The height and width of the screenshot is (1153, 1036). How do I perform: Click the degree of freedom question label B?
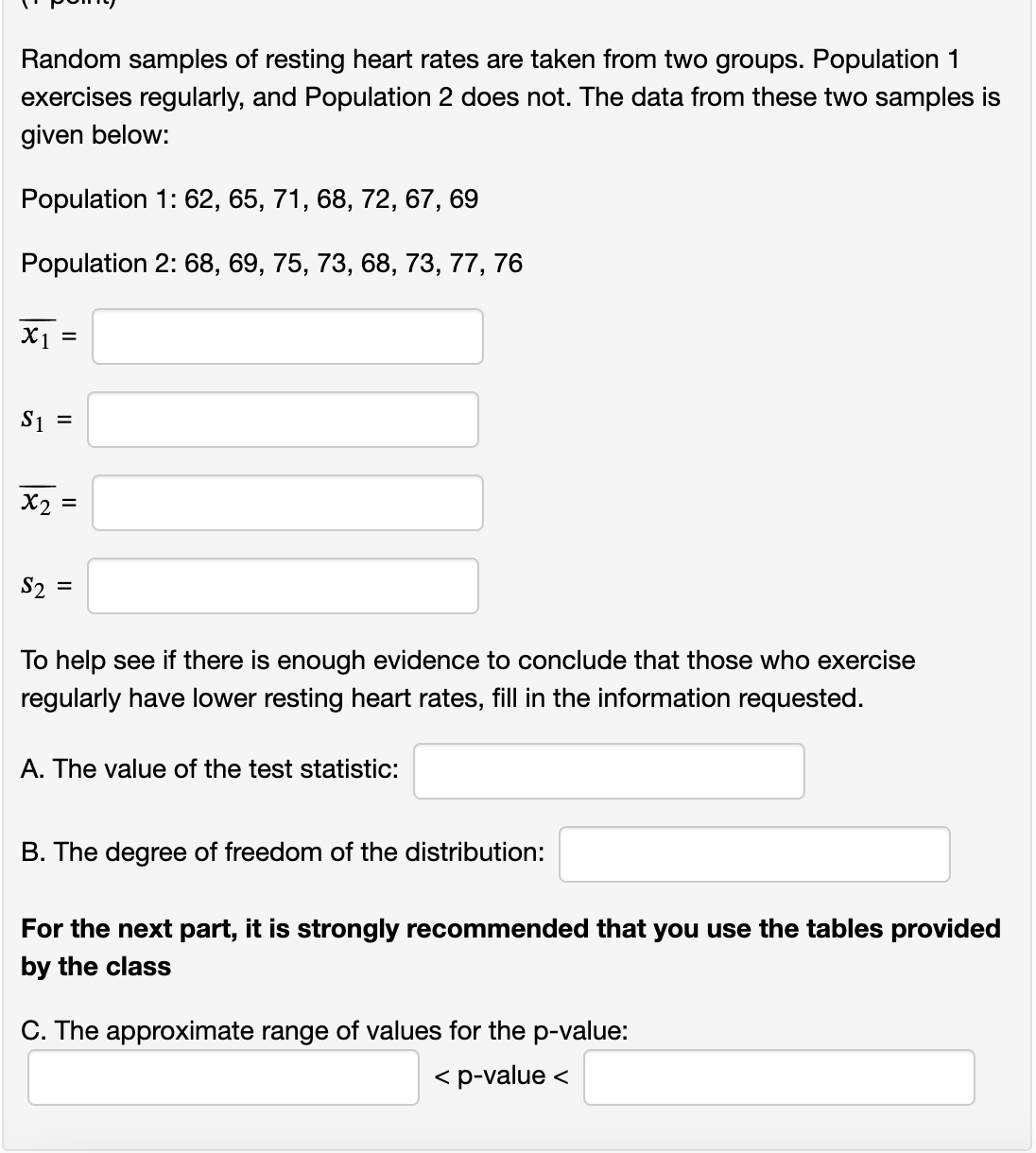(282, 852)
